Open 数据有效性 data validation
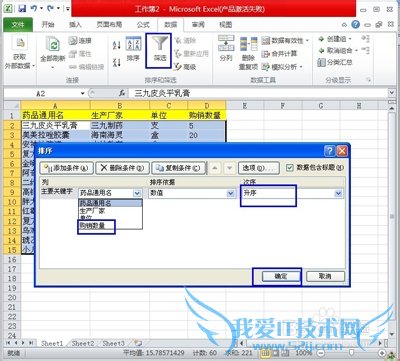 tap(285, 41)
